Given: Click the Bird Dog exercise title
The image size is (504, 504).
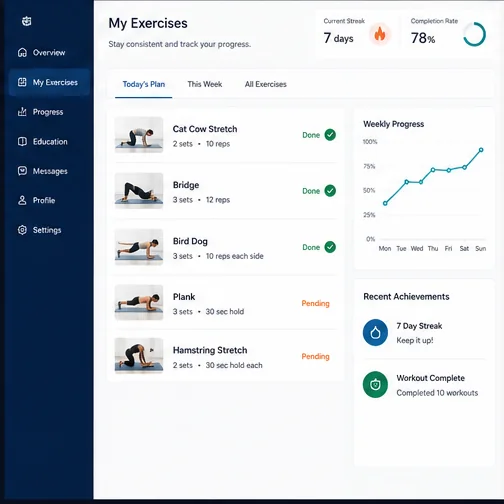Looking at the screenshot, I should point(190,241).
